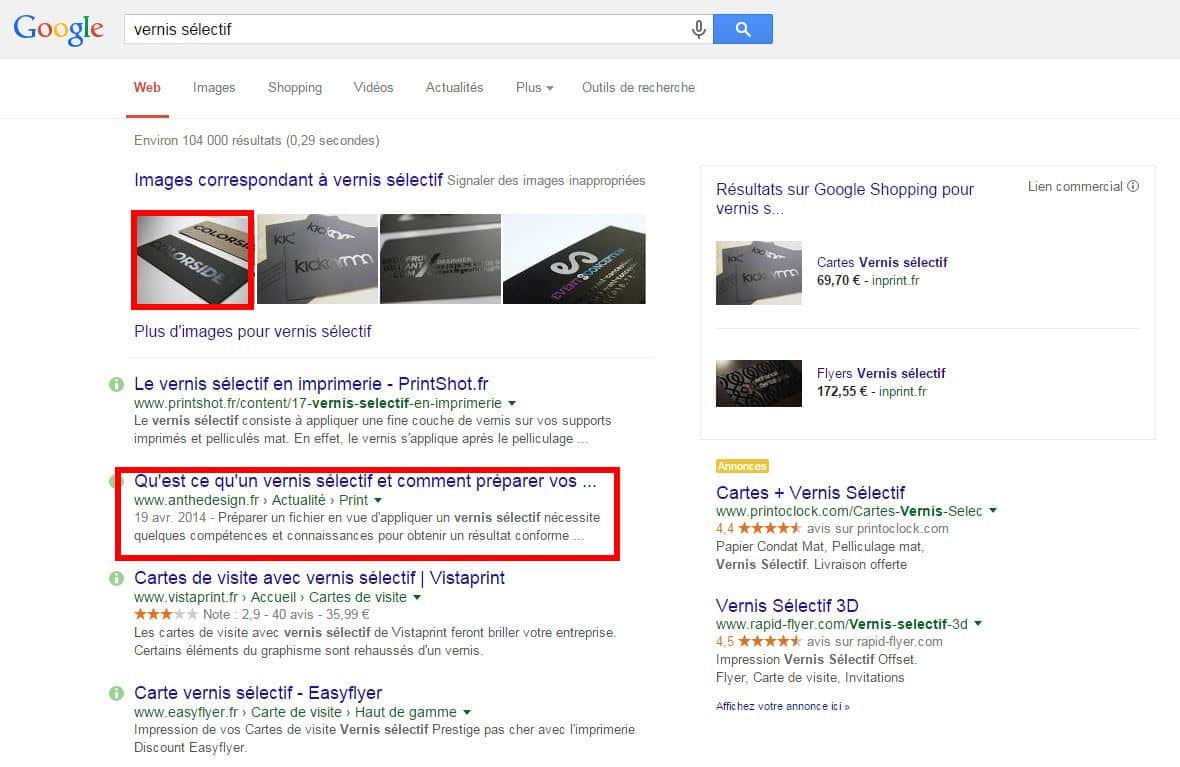
Task: Open Flyers Vernis sélectif shopping link
Action: click(880, 373)
